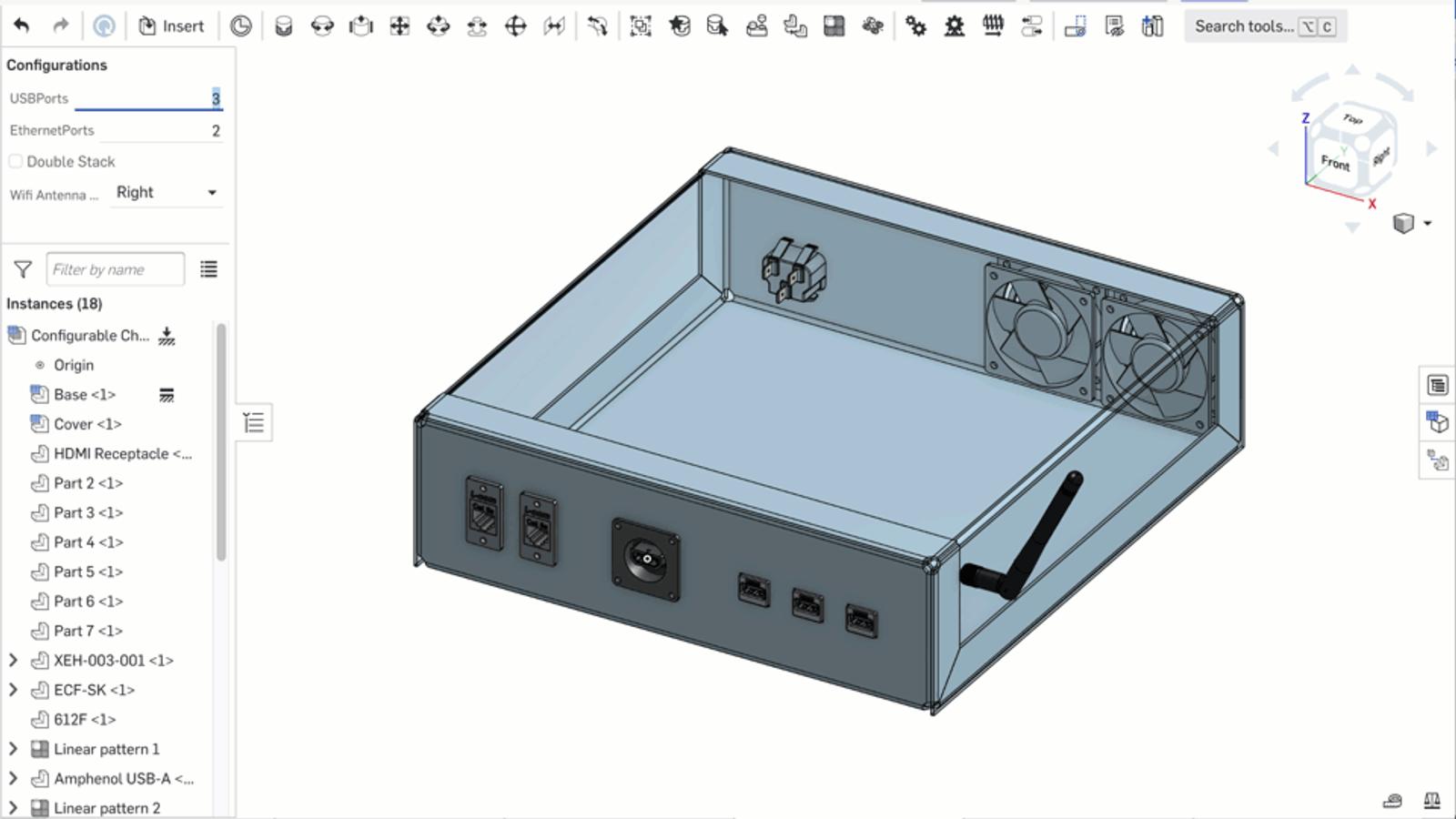1456x819 pixels.
Task: Enable the Double Stack checkbox
Action: (15, 162)
